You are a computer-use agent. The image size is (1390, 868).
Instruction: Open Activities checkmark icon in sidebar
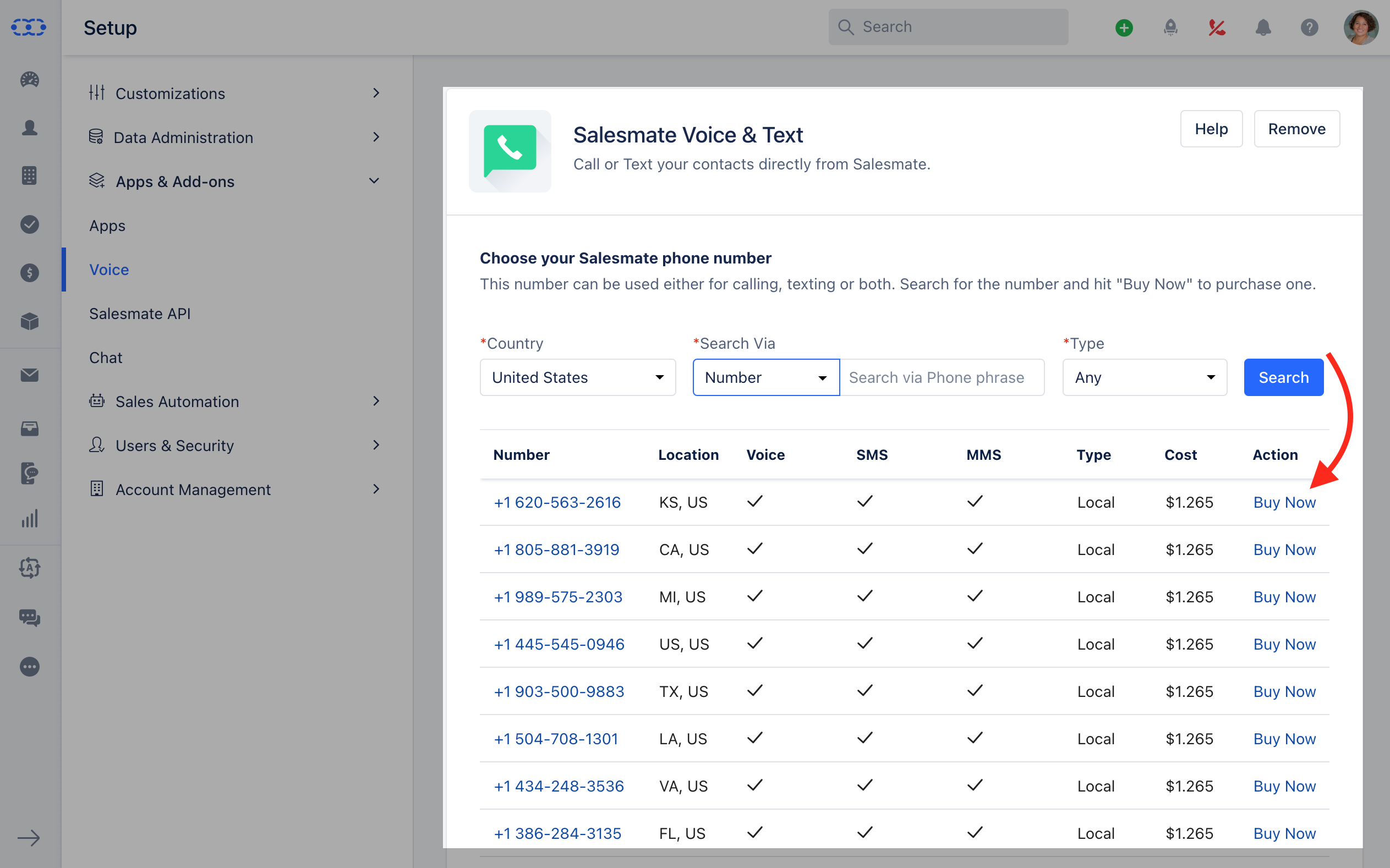point(29,224)
